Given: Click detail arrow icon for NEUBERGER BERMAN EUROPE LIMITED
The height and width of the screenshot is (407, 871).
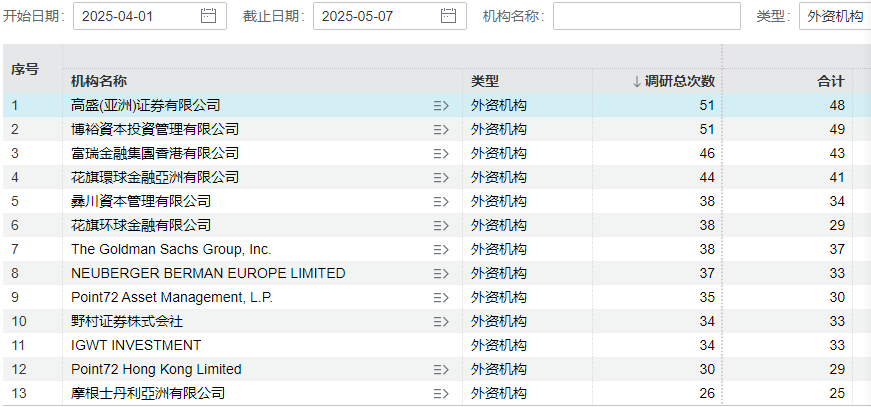Looking at the screenshot, I should click(441, 273).
